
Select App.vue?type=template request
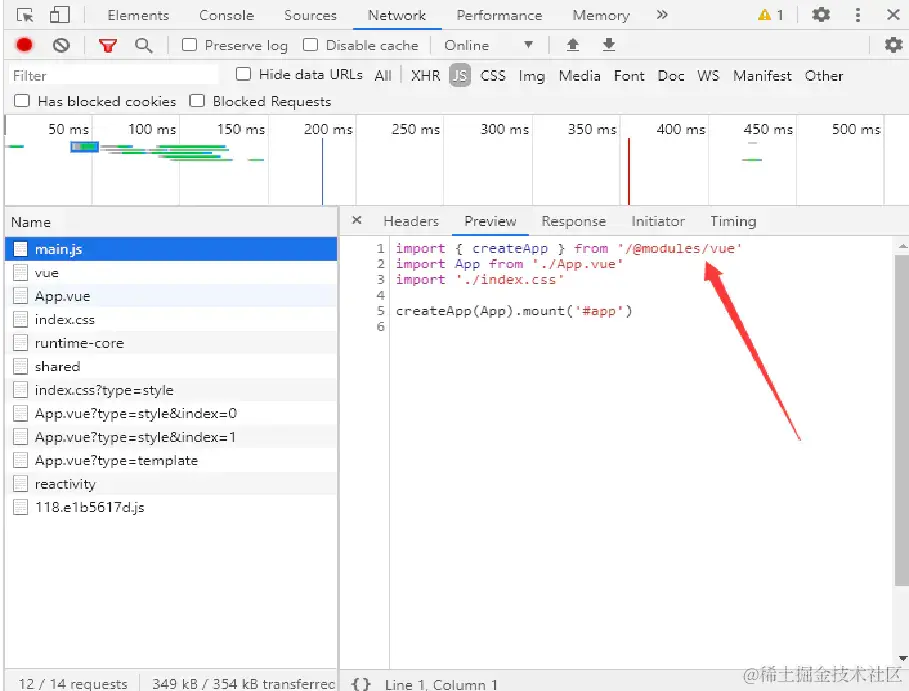coord(171,460)
